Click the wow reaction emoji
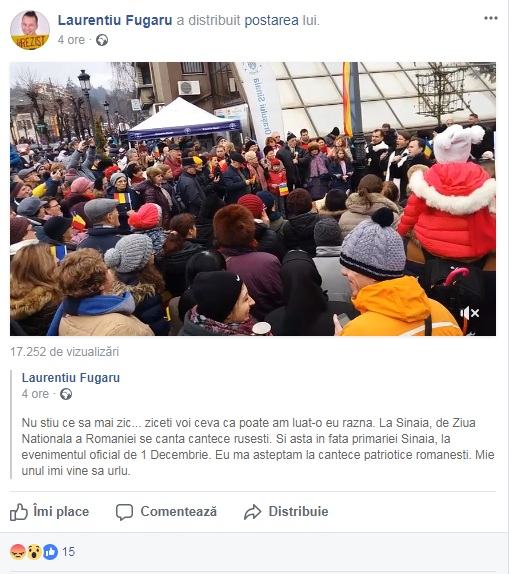This screenshot has height=574, width=509. point(34,552)
